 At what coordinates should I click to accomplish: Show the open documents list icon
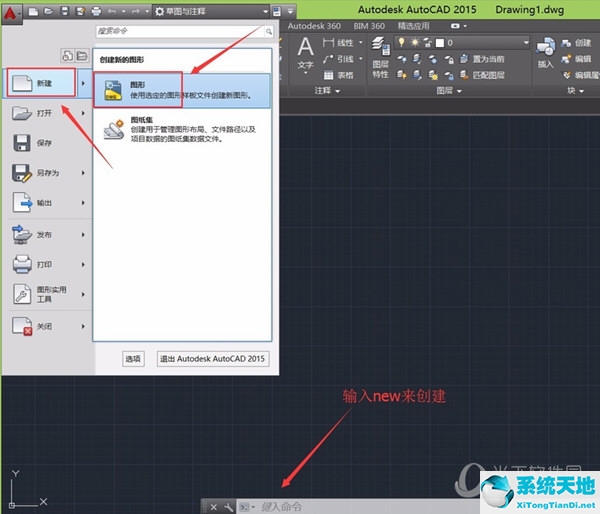(x=81, y=55)
